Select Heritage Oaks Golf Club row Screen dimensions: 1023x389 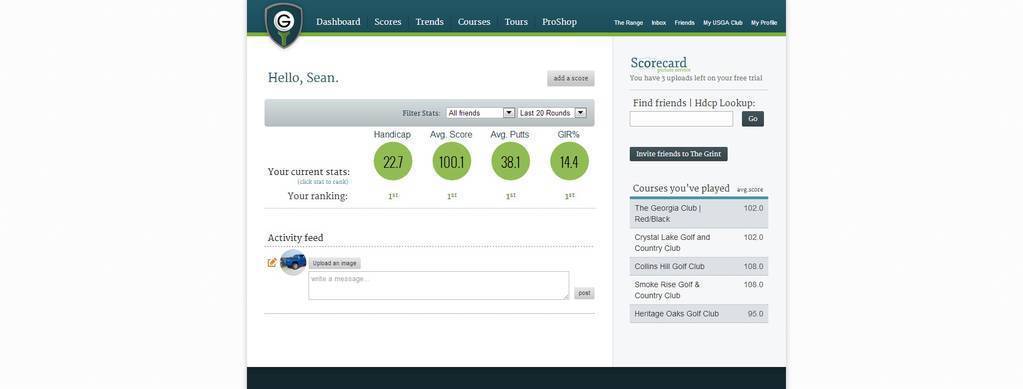coord(699,313)
